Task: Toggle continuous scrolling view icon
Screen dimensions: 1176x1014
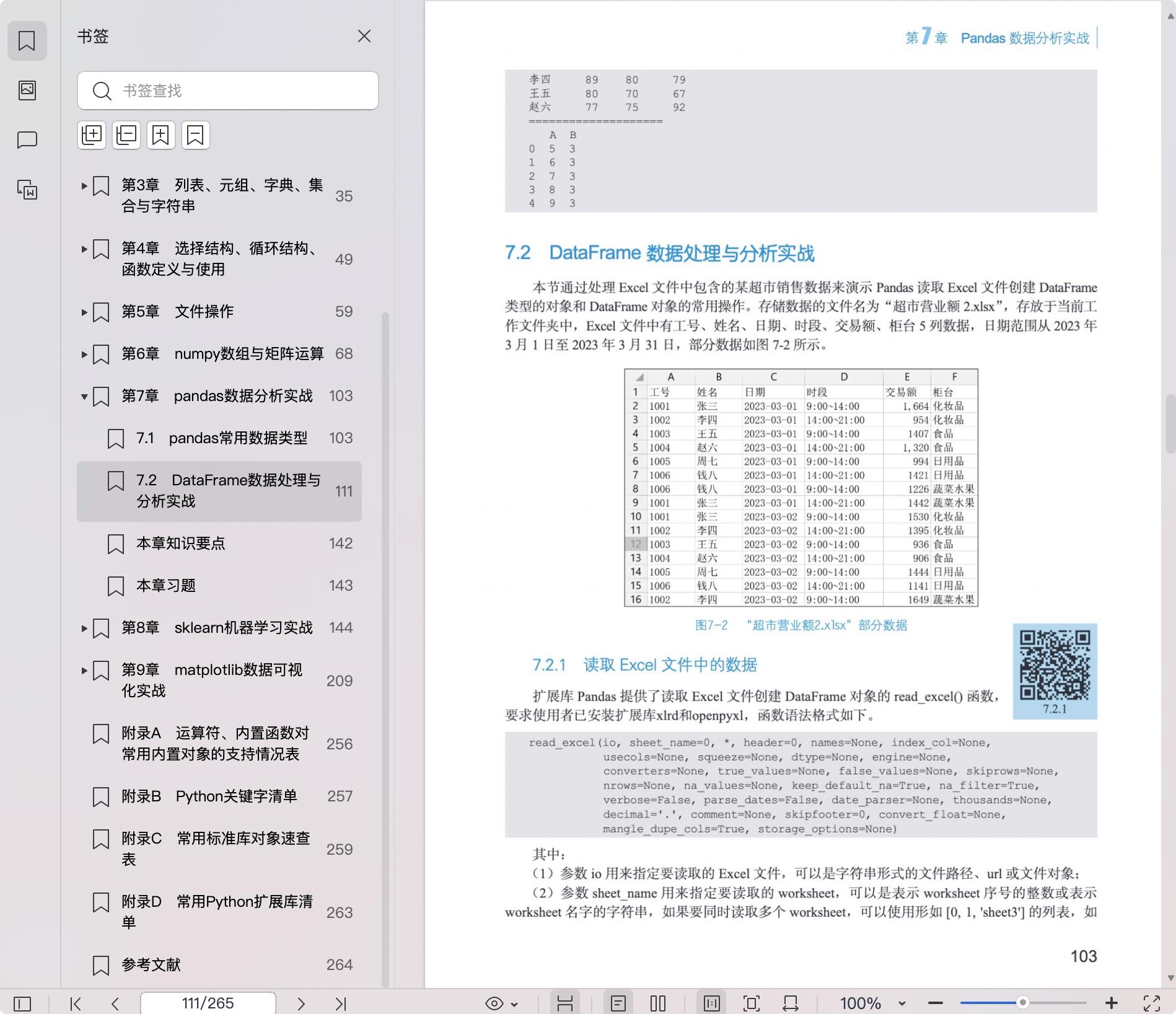Action: pyautogui.click(x=564, y=1003)
